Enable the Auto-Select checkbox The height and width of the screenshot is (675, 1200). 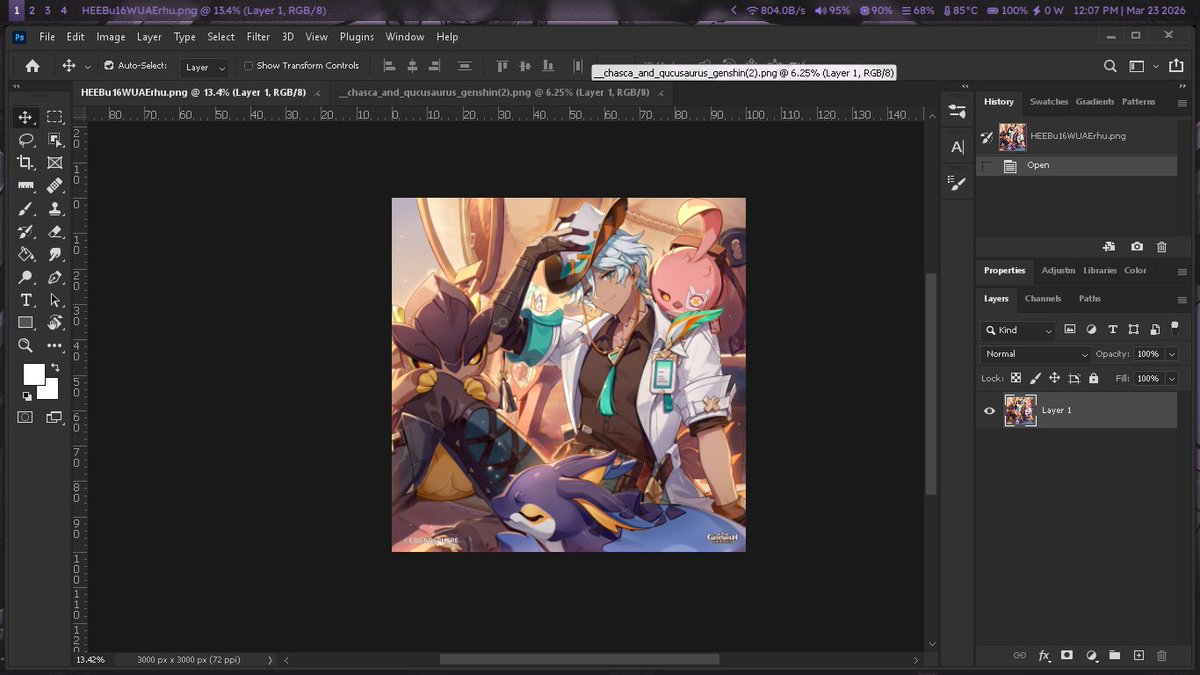pos(110,66)
